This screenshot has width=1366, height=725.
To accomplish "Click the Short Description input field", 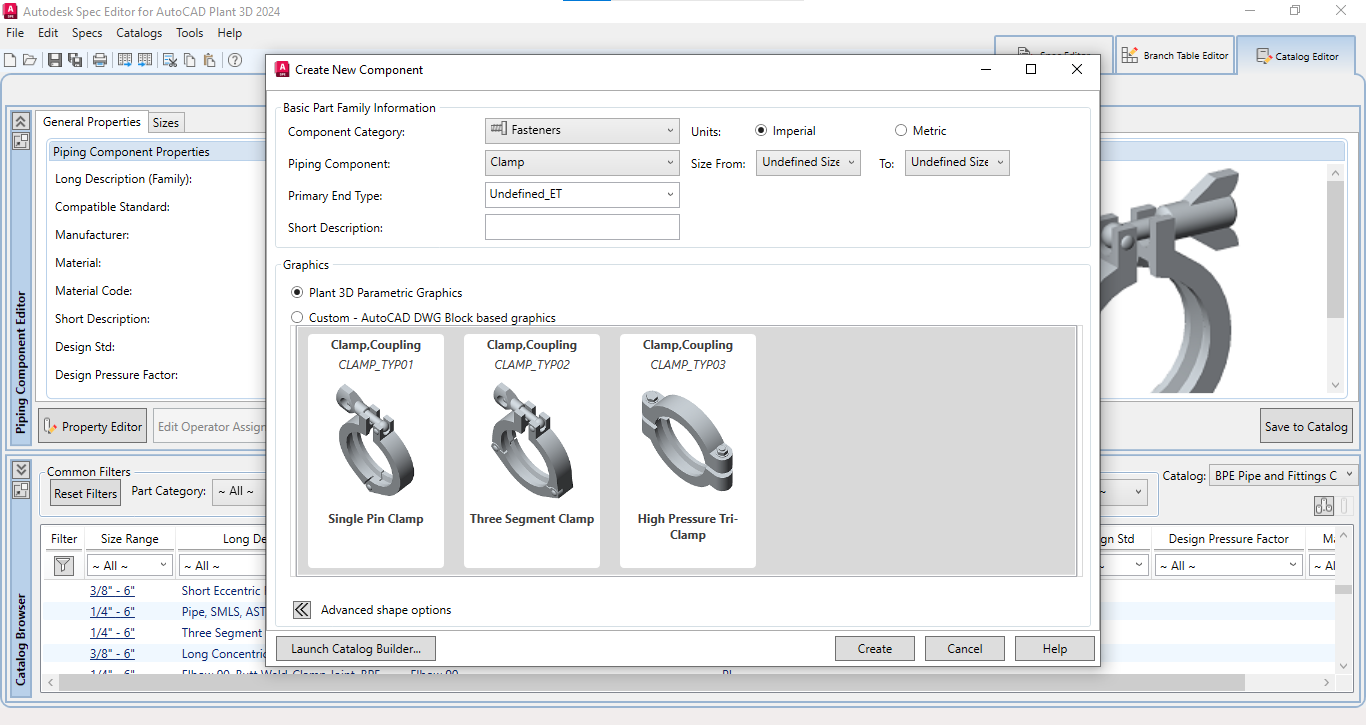I will (x=582, y=227).
